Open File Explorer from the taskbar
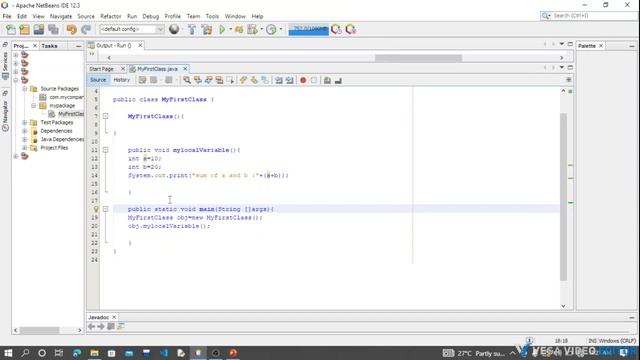 (94, 353)
